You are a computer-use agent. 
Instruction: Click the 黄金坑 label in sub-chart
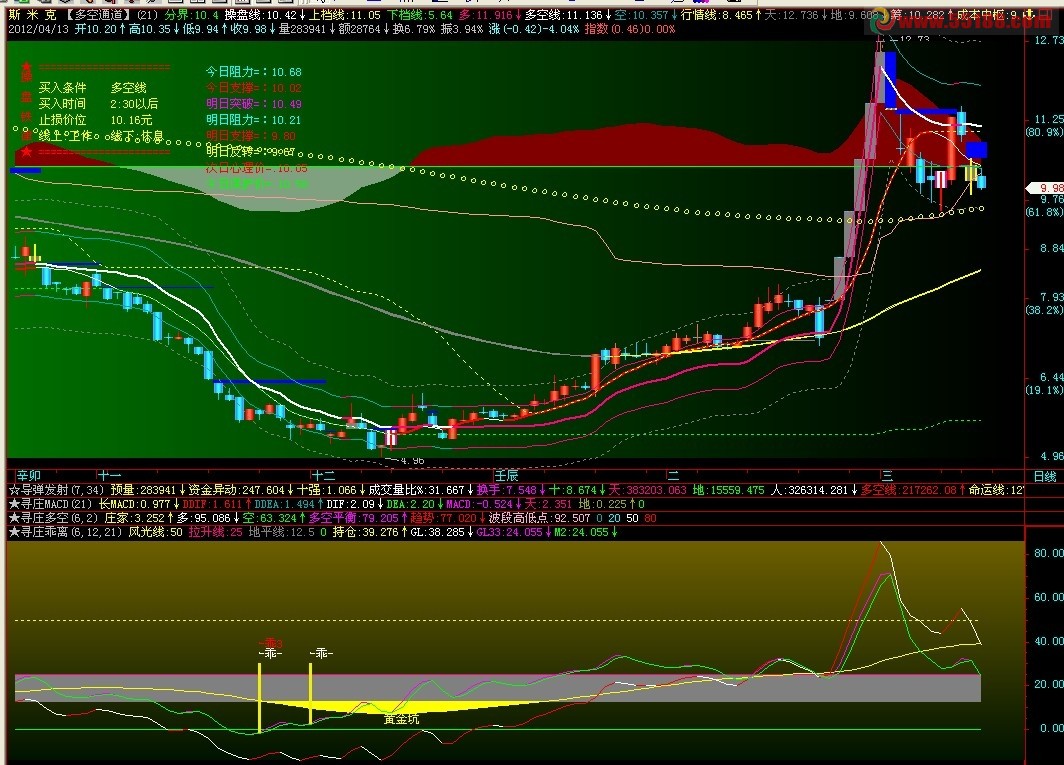(x=402, y=719)
